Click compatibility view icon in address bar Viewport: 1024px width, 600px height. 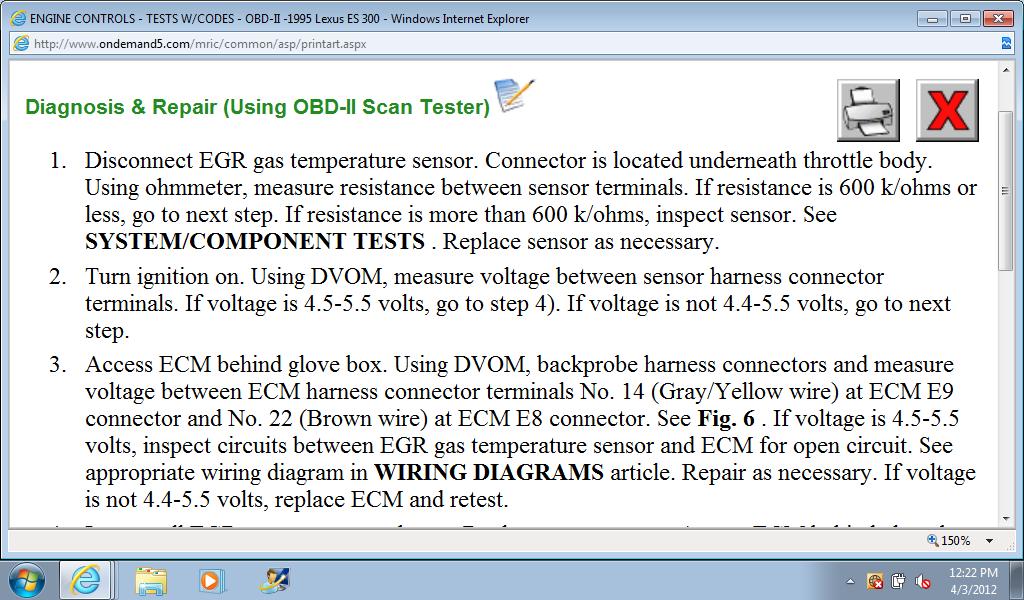click(x=1006, y=44)
